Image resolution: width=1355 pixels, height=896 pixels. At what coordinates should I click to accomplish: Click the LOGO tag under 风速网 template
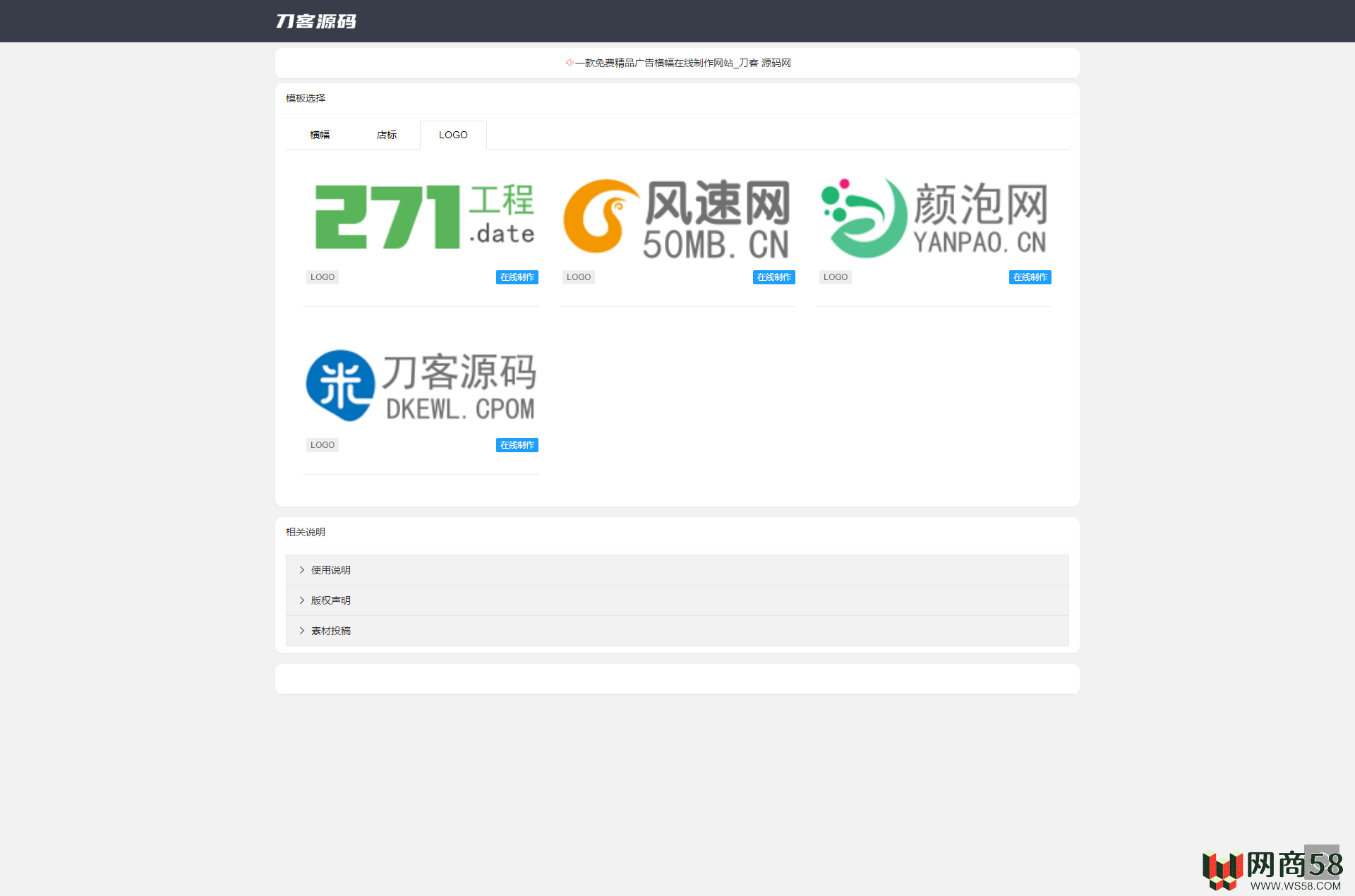[x=579, y=277]
